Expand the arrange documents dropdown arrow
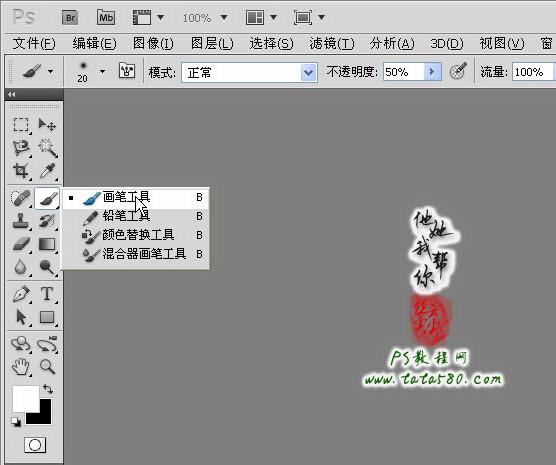The width and height of the screenshot is (556, 465). pyautogui.click(x=273, y=17)
